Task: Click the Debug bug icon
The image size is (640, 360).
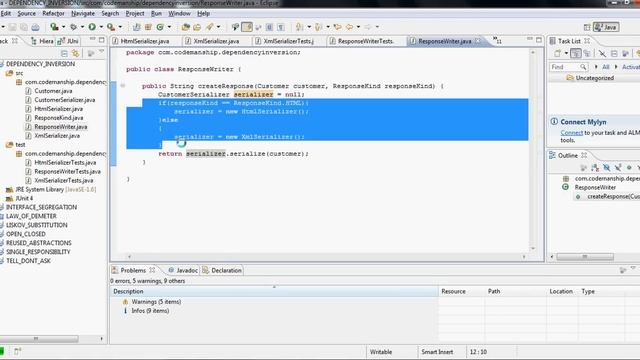Action: [73, 27]
